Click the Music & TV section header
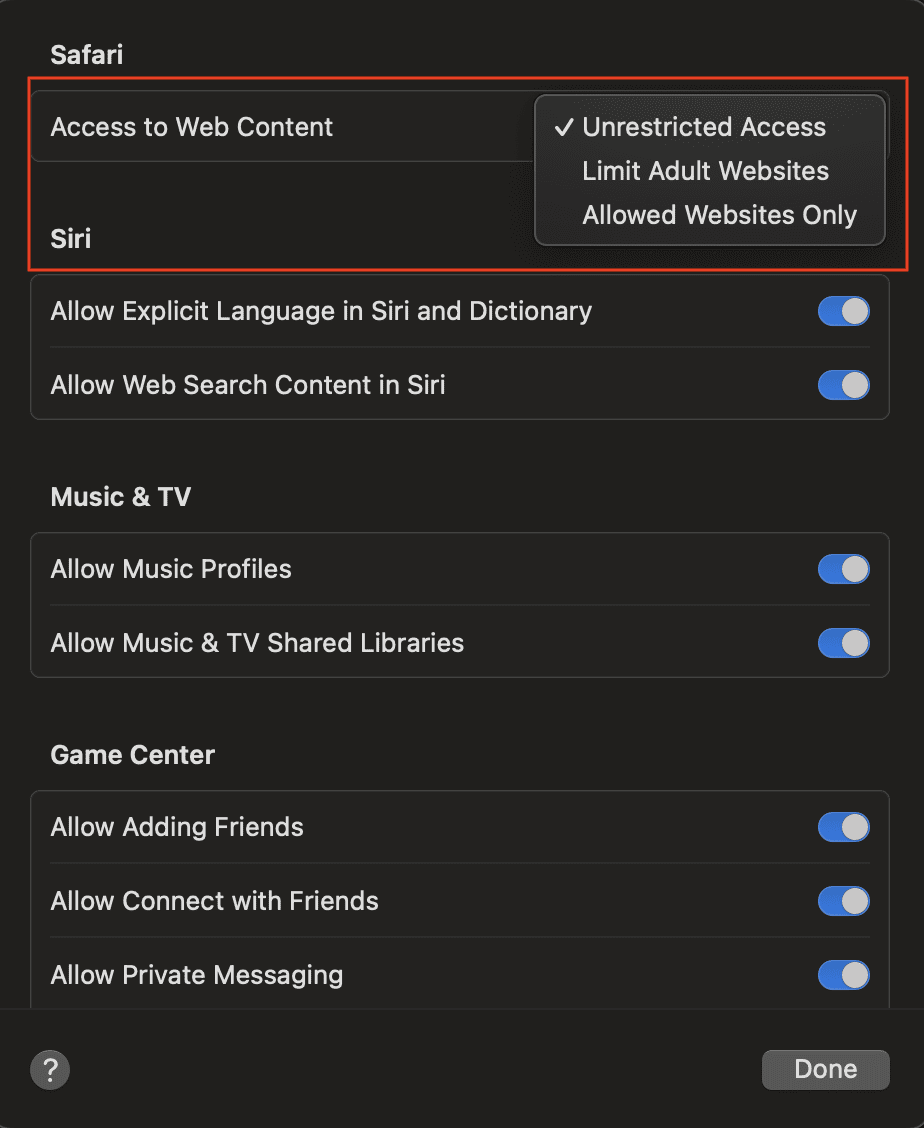 [x=120, y=496]
